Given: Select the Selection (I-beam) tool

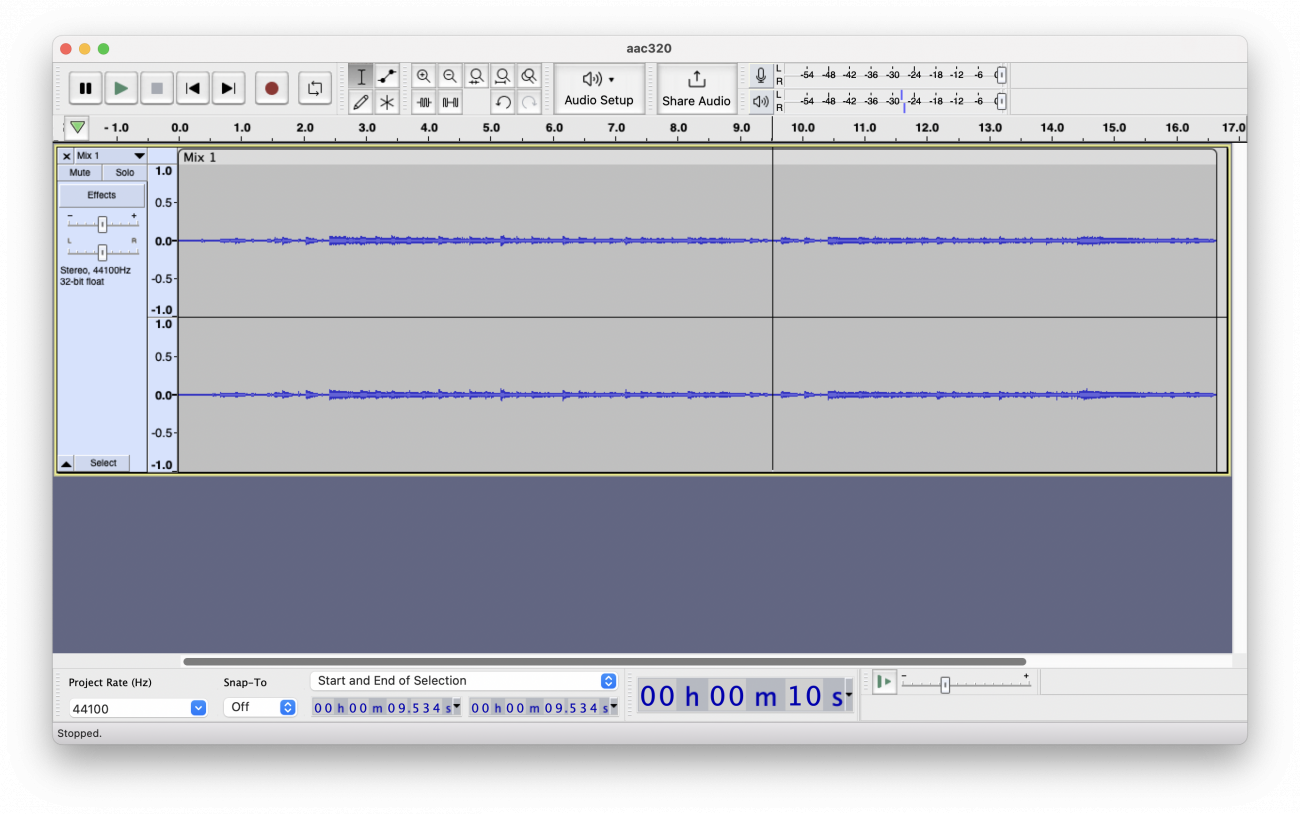Looking at the screenshot, I should point(361,76).
